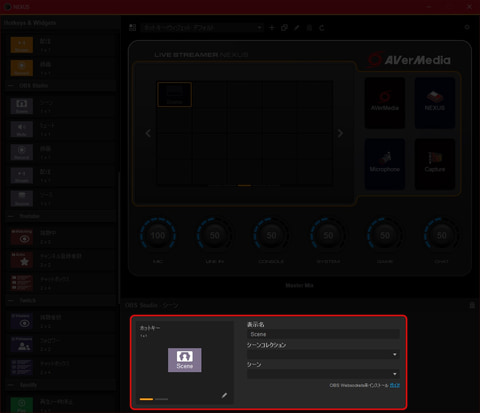Go to previous page with left arrow
Image resolution: width=480 pixels, height=413 pixels.
(148, 133)
